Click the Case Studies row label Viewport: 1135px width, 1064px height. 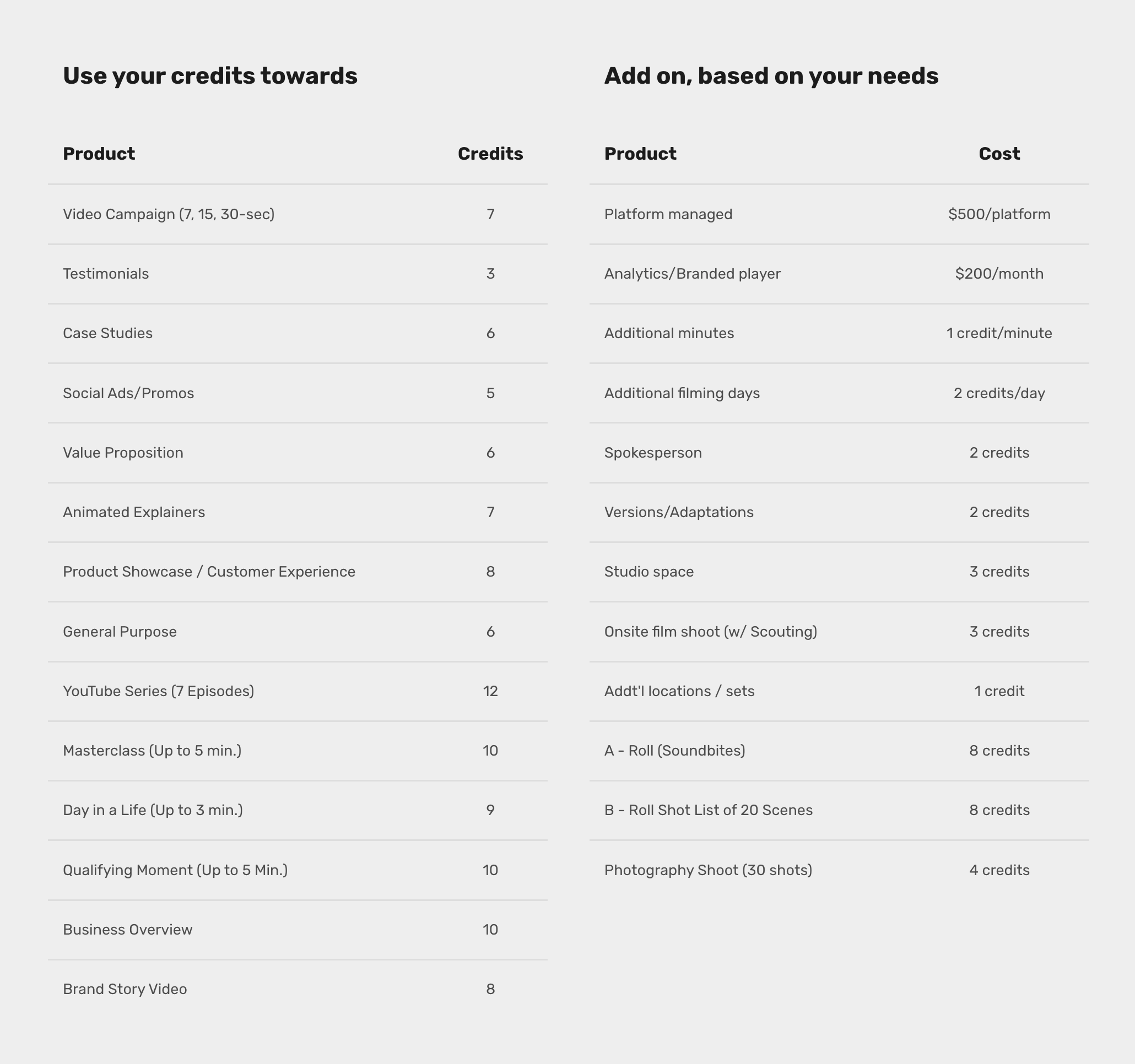[x=107, y=333]
